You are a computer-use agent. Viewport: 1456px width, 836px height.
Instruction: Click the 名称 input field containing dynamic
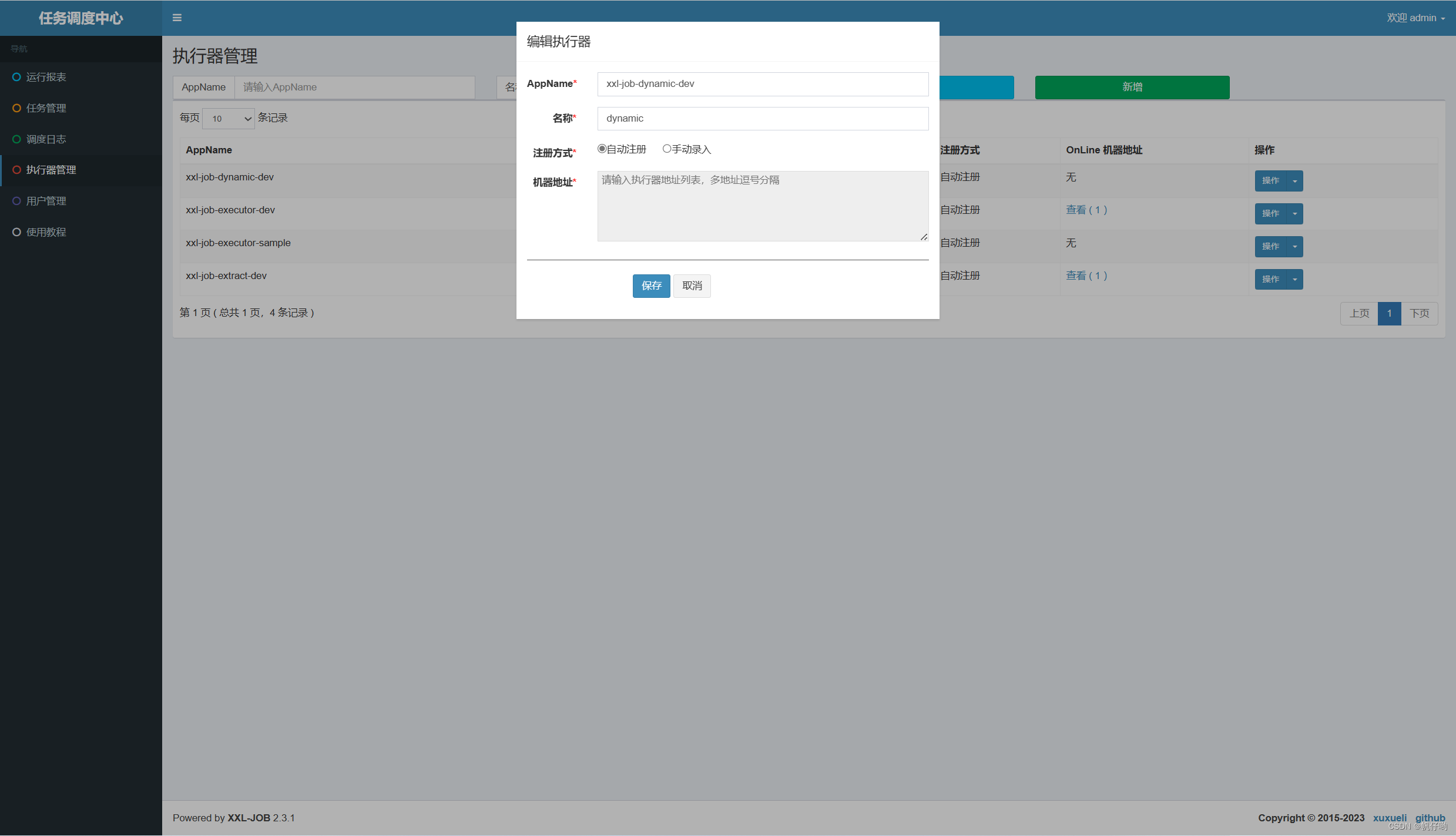coord(762,119)
